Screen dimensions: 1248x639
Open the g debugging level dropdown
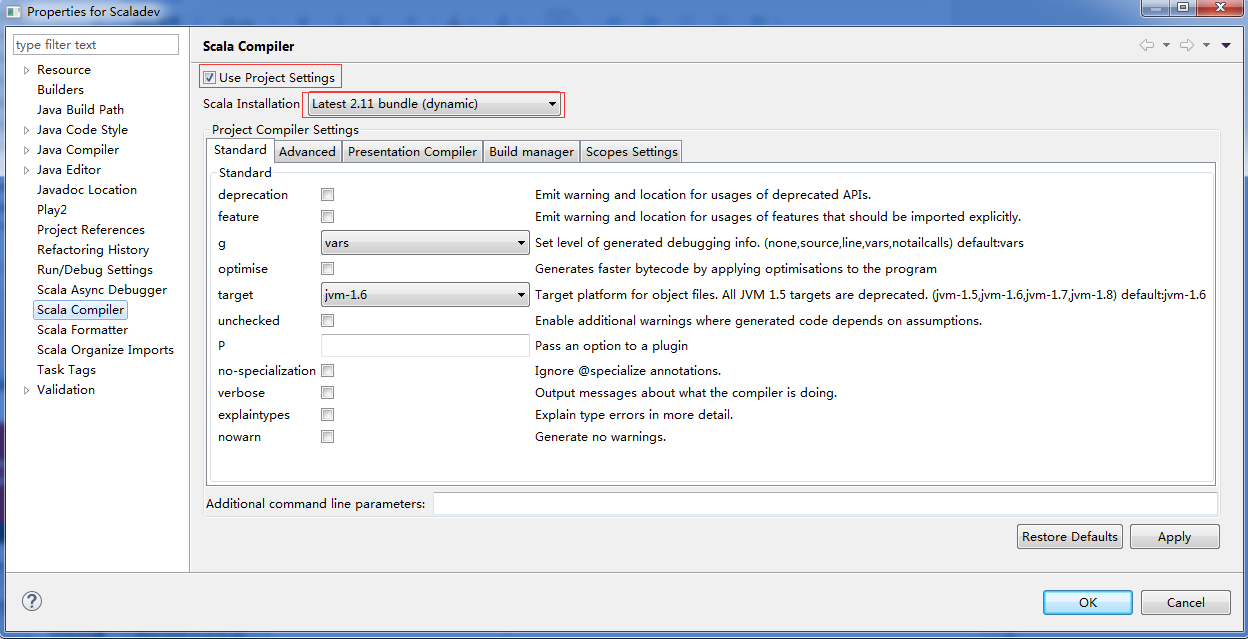click(x=425, y=243)
